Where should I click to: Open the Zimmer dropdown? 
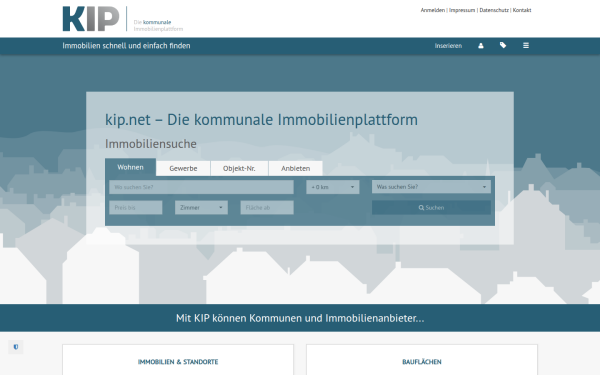click(x=201, y=207)
